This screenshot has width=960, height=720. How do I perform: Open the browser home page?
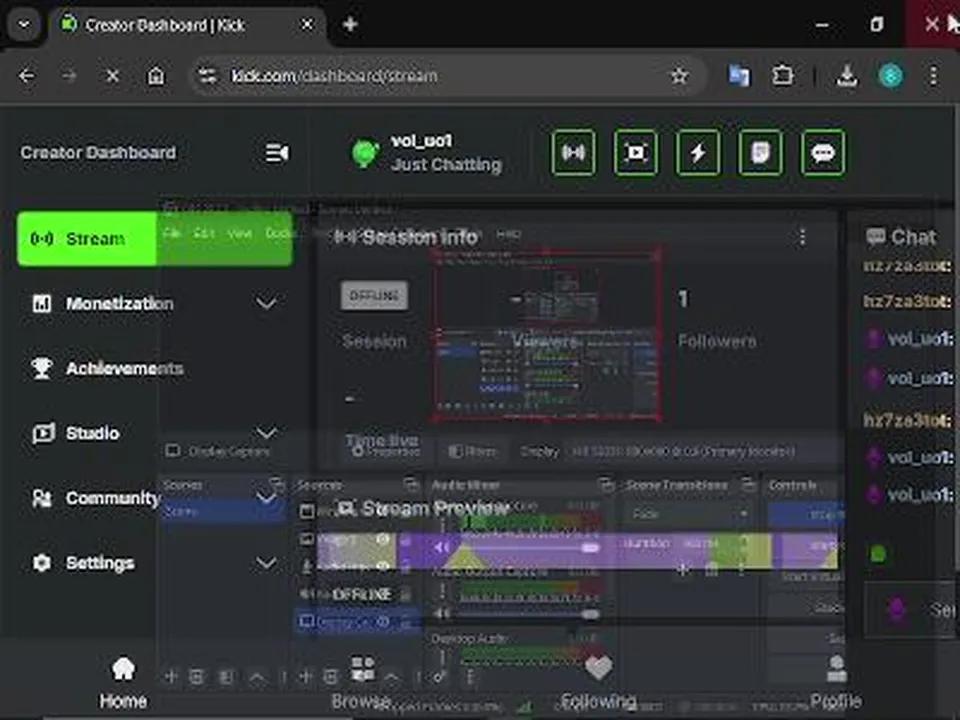pyautogui.click(x=156, y=76)
